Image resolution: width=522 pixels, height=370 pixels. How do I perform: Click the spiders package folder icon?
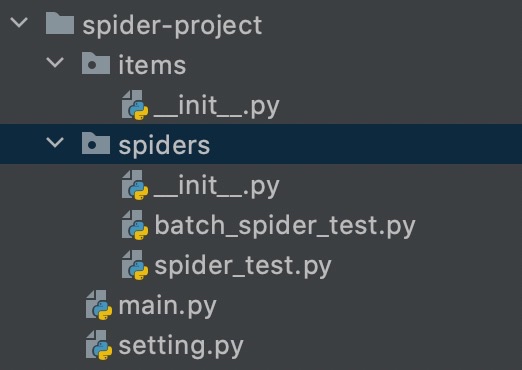[x=96, y=143]
